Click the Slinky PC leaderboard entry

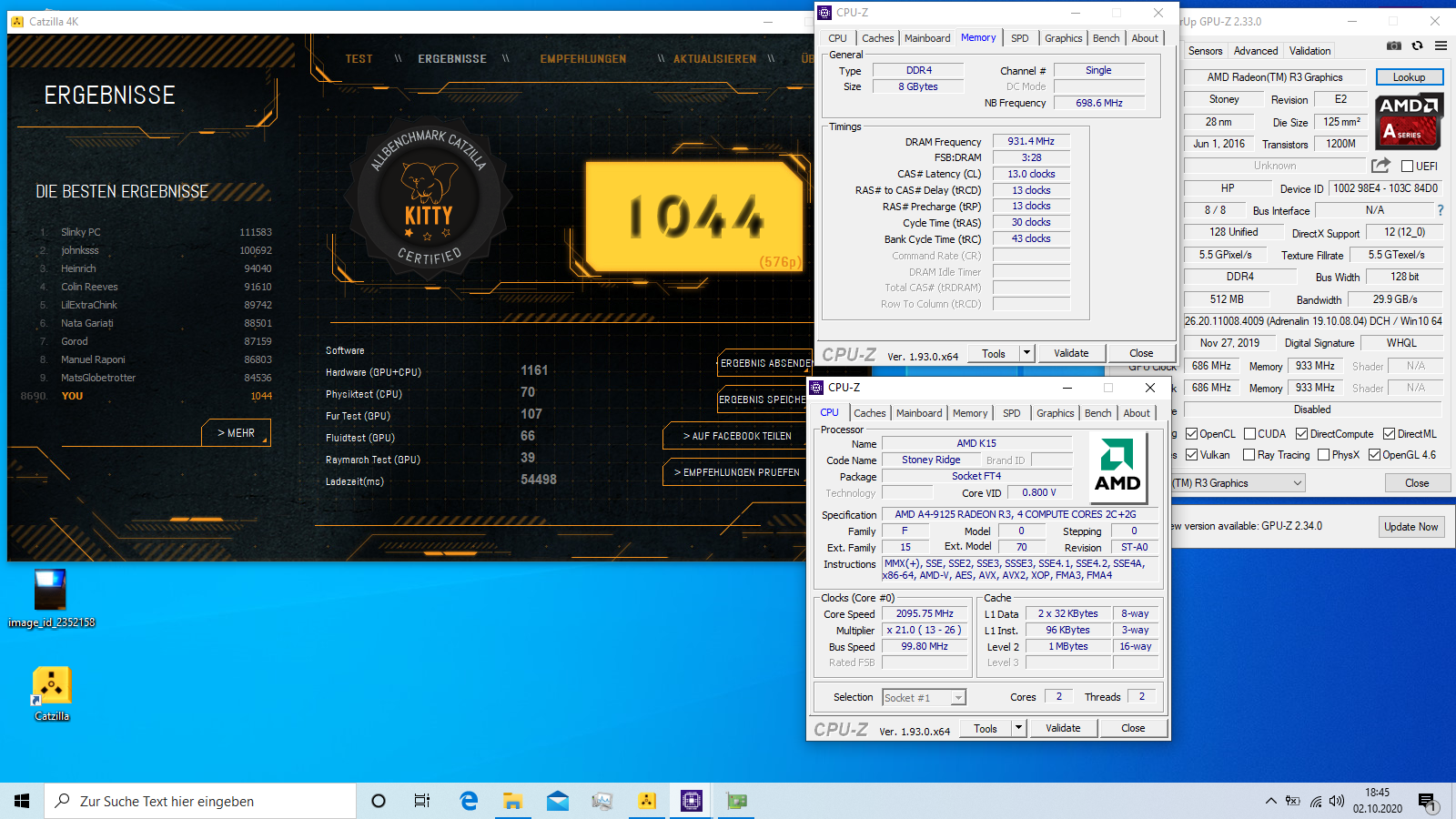click(155, 232)
